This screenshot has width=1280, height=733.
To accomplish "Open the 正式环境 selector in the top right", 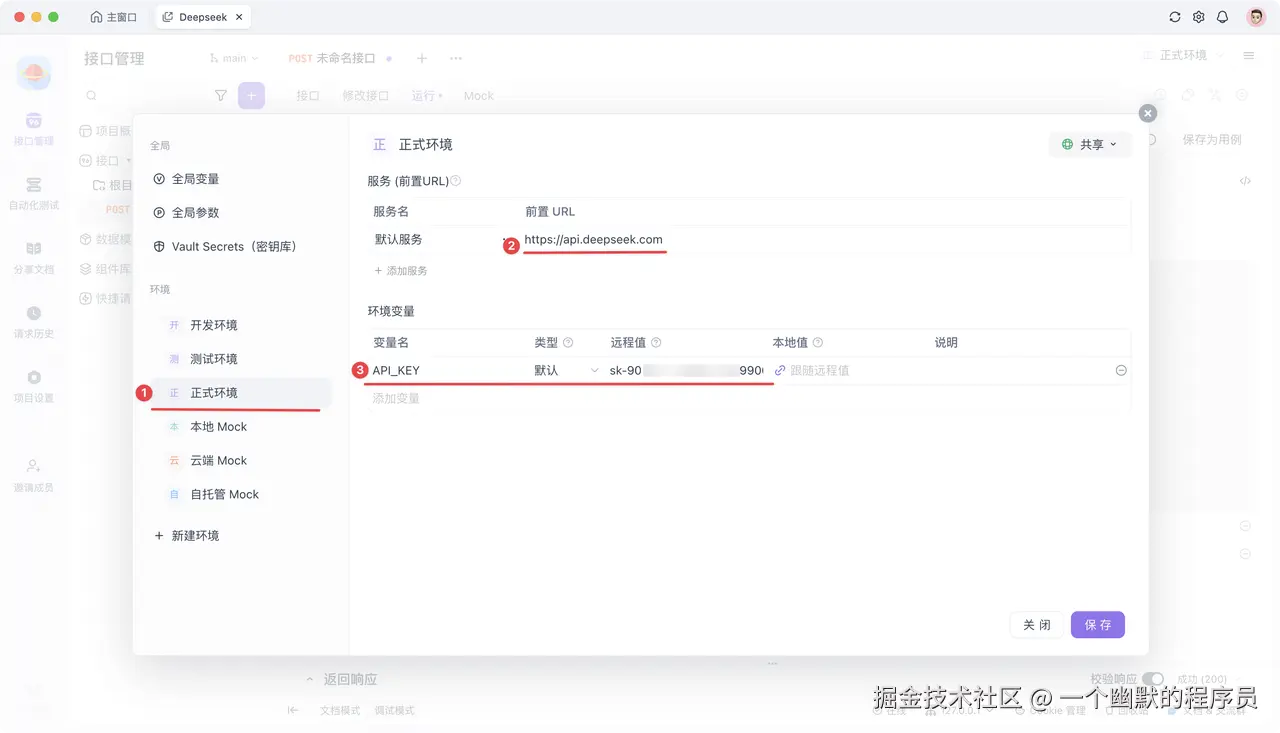I will (1182, 56).
